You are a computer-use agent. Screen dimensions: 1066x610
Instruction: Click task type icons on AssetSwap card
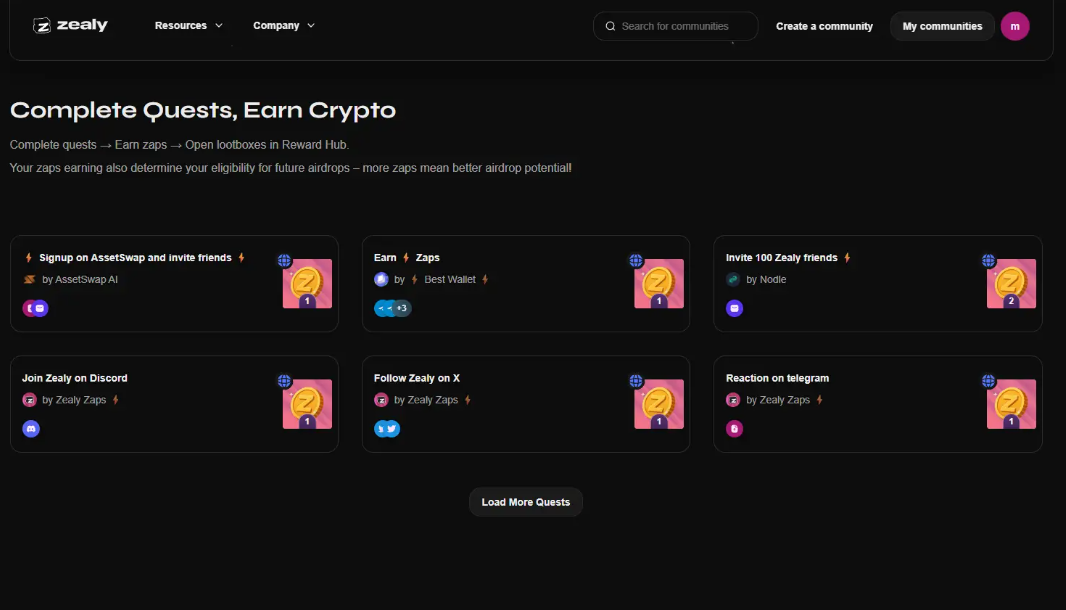(x=35, y=308)
